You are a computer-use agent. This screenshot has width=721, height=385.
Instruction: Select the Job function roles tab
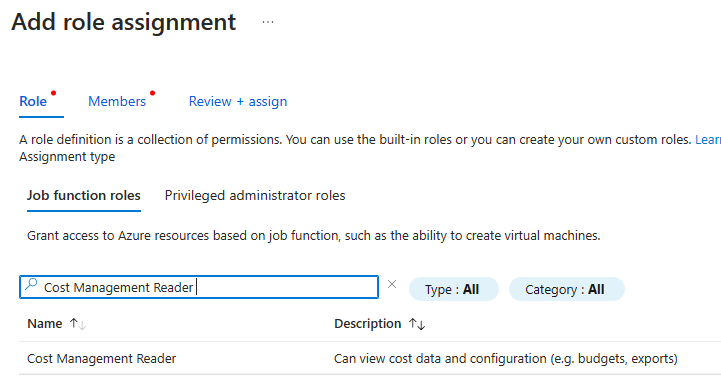[x=84, y=195]
